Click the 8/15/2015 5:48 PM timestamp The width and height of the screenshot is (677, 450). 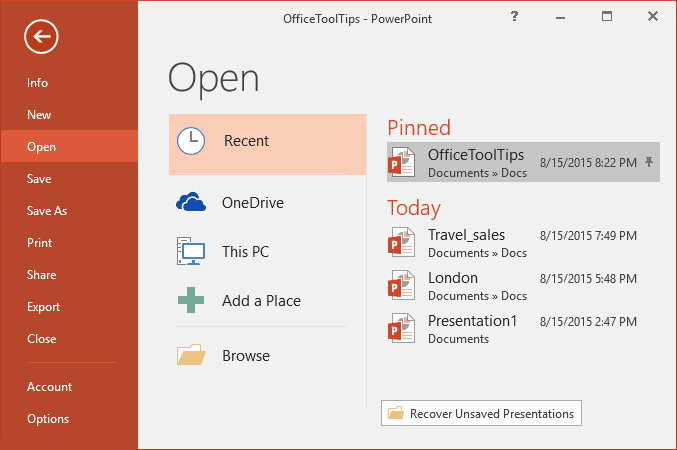coord(588,279)
